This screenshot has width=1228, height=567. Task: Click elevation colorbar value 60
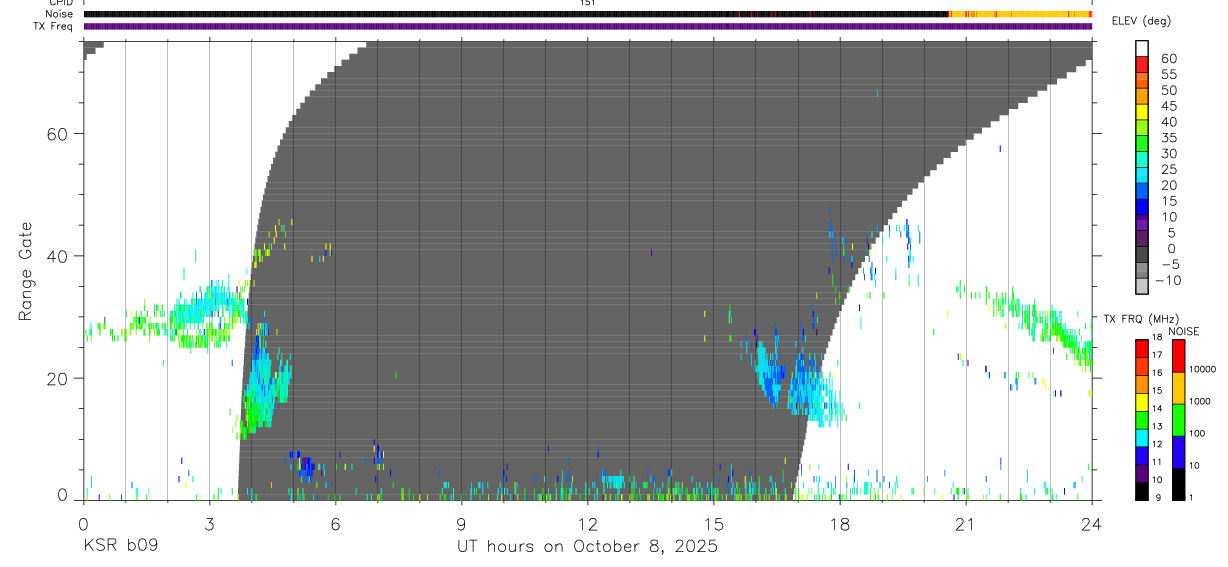1168,58
